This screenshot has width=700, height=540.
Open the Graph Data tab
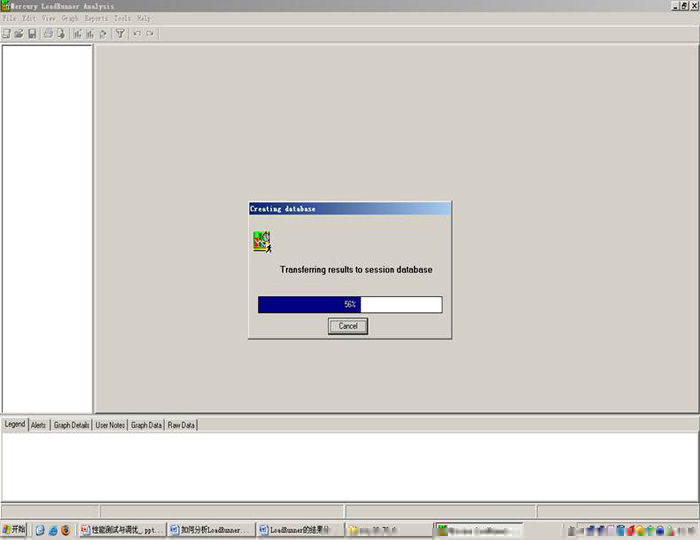[146, 425]
